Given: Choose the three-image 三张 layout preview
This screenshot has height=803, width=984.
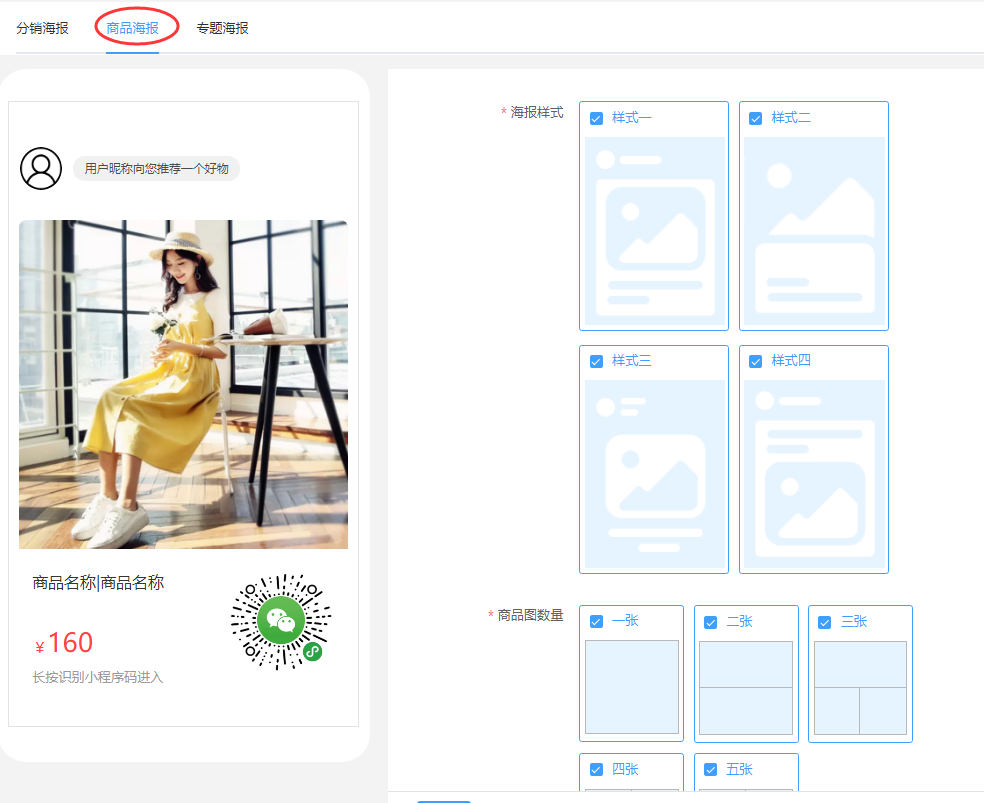Looking at the screenshot, I should pyautogui.click(x=860, y=688).
